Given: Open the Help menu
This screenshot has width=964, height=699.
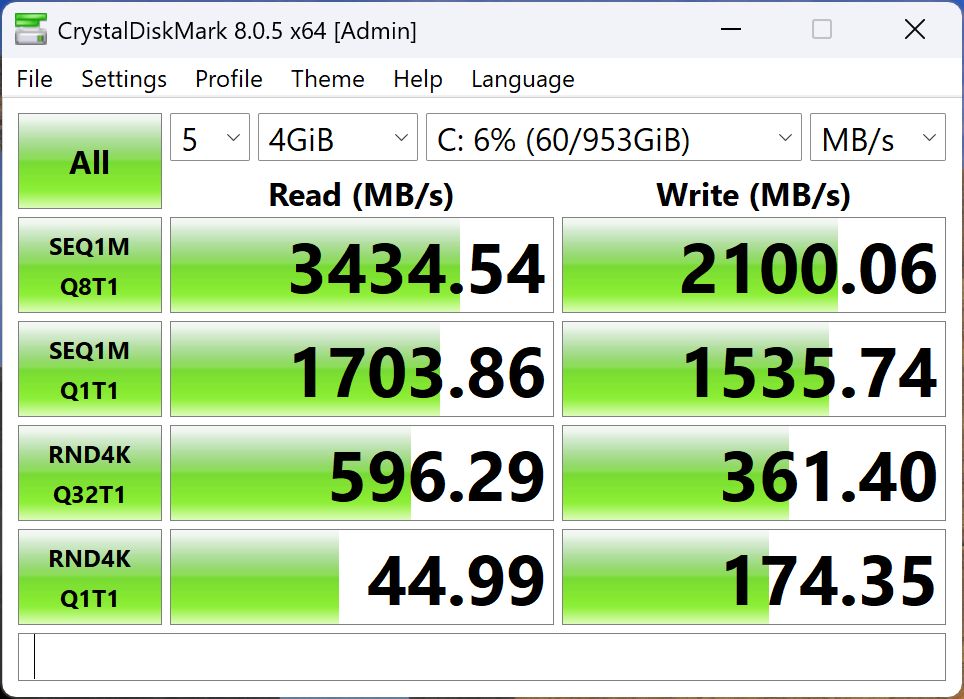Looking at the screenshot, I should point(418,79).
